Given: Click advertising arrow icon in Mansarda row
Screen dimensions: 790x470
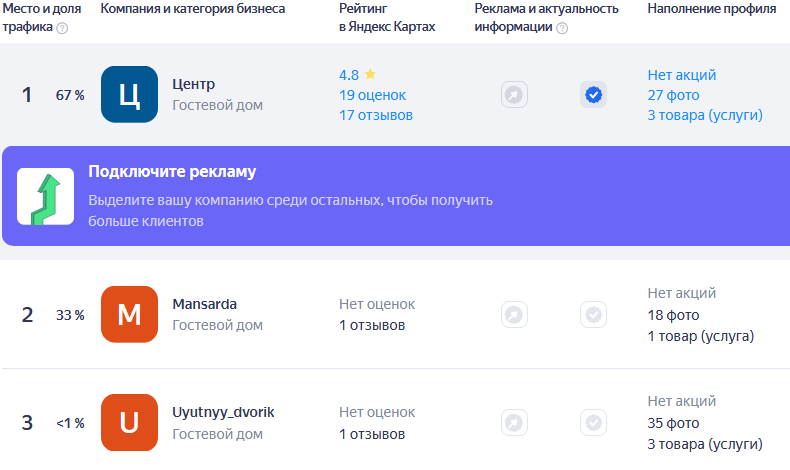Looking at the screenshot, I should (514, 315).
